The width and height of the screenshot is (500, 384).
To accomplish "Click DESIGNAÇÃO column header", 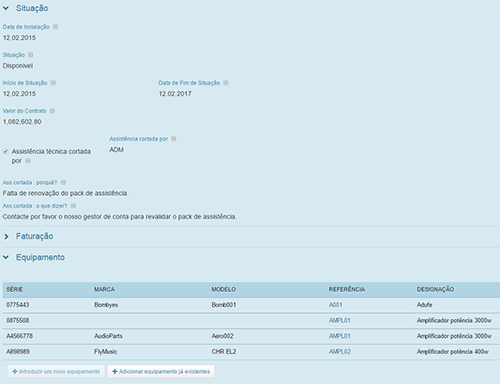I will [435, 289].
